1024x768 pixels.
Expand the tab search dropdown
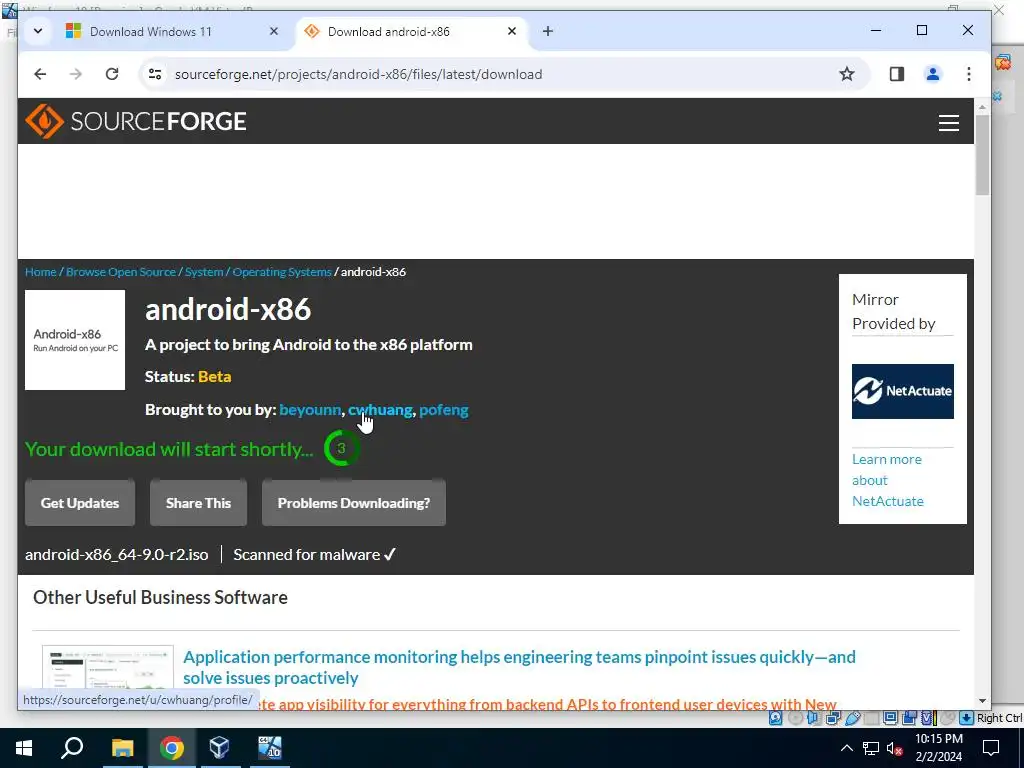tap(38, 31)
